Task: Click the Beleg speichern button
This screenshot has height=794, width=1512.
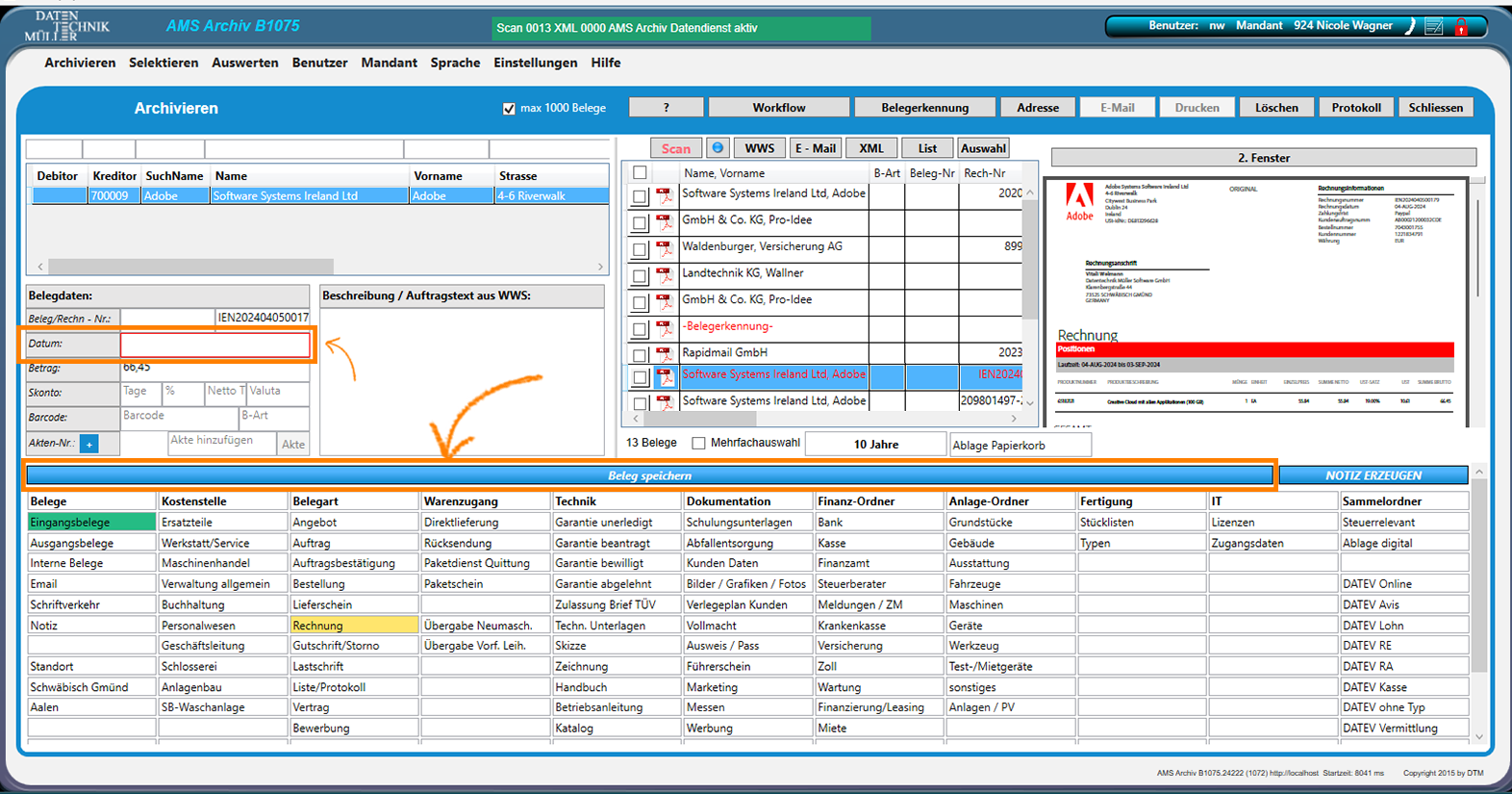Action: 649,475
